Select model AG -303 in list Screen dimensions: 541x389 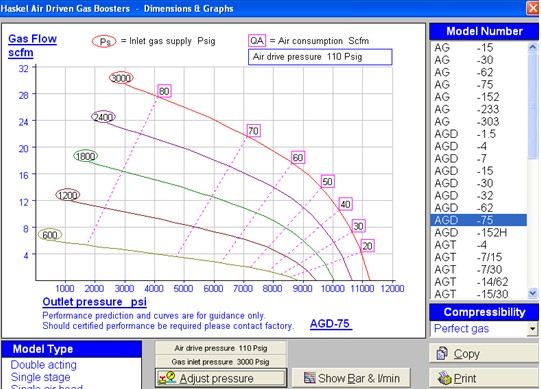pos(479,121)
